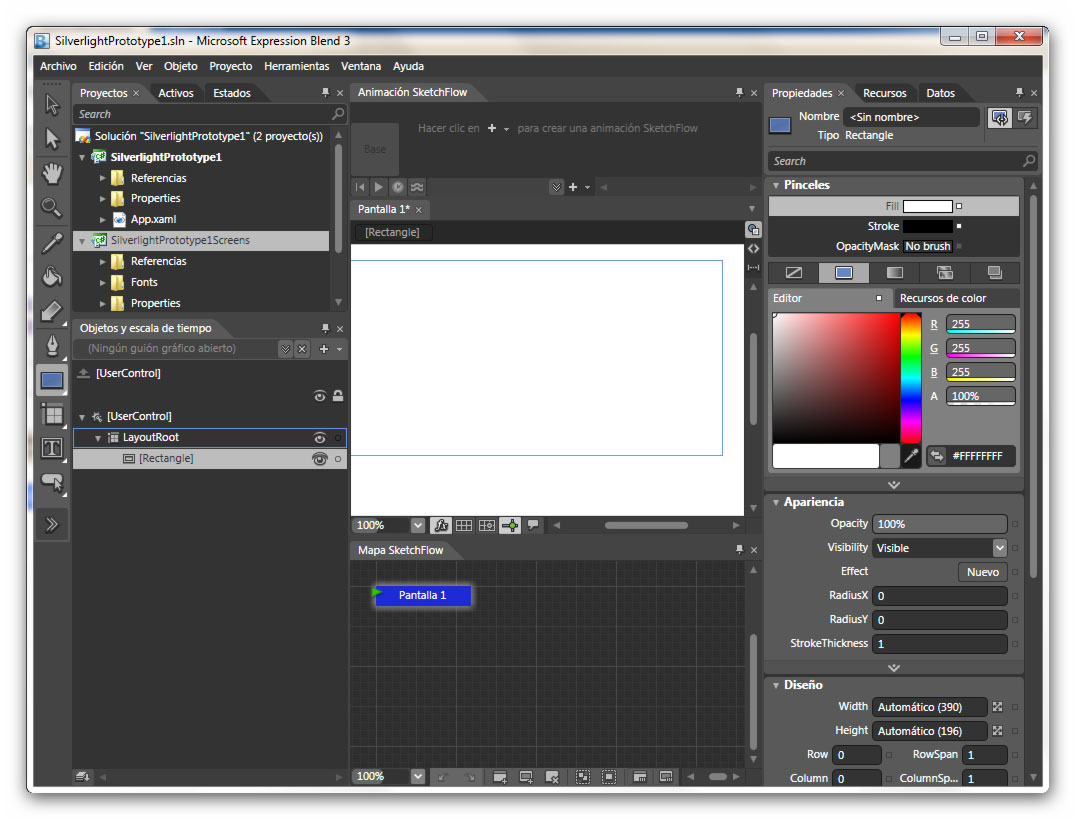Image resolution: width=1076 pixels, height=820 pixels.
Task: Select the Pan hand tool
Action: [x=52, y=173]
